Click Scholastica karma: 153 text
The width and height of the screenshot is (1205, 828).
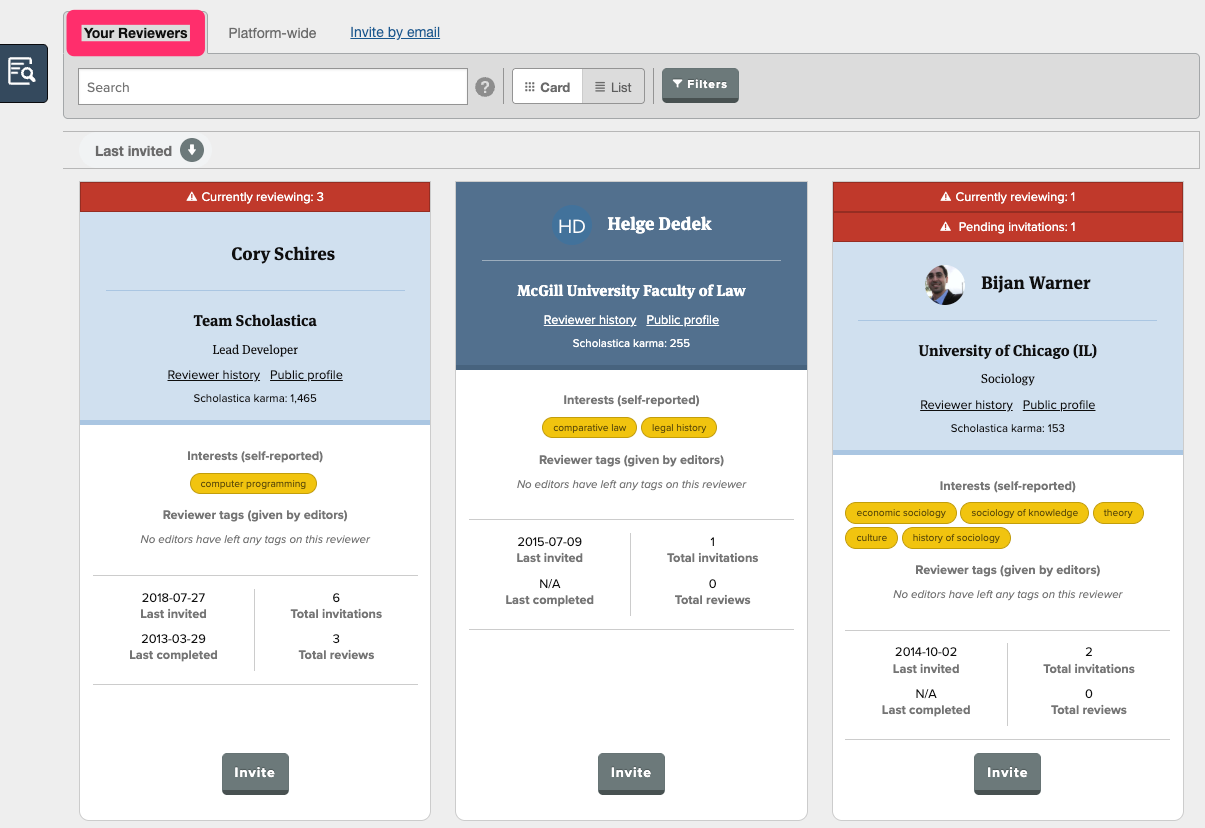tap(1008, 428)
